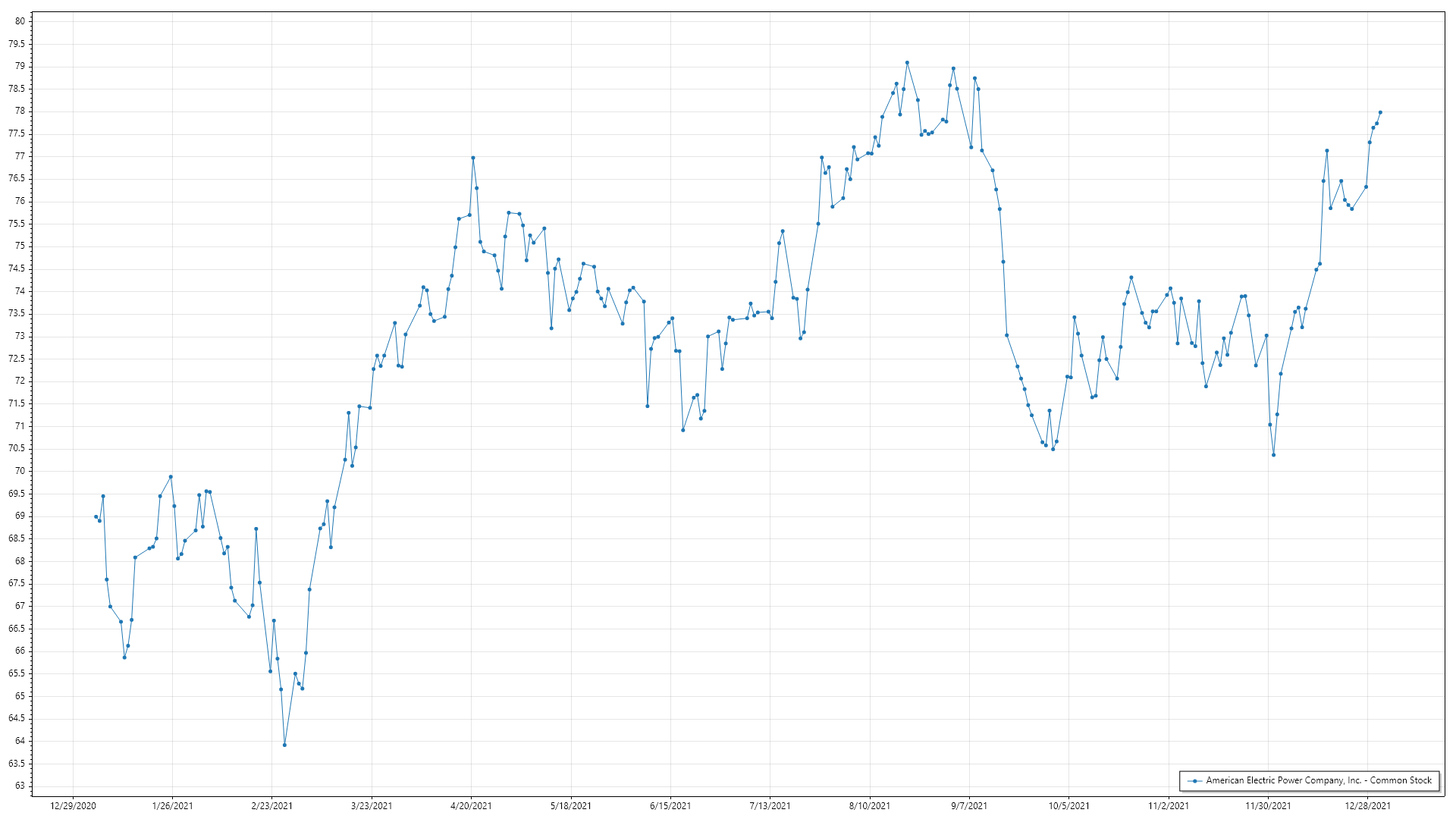Click the legend line marker icon
1456x819 pixels.
(1195, 781)
